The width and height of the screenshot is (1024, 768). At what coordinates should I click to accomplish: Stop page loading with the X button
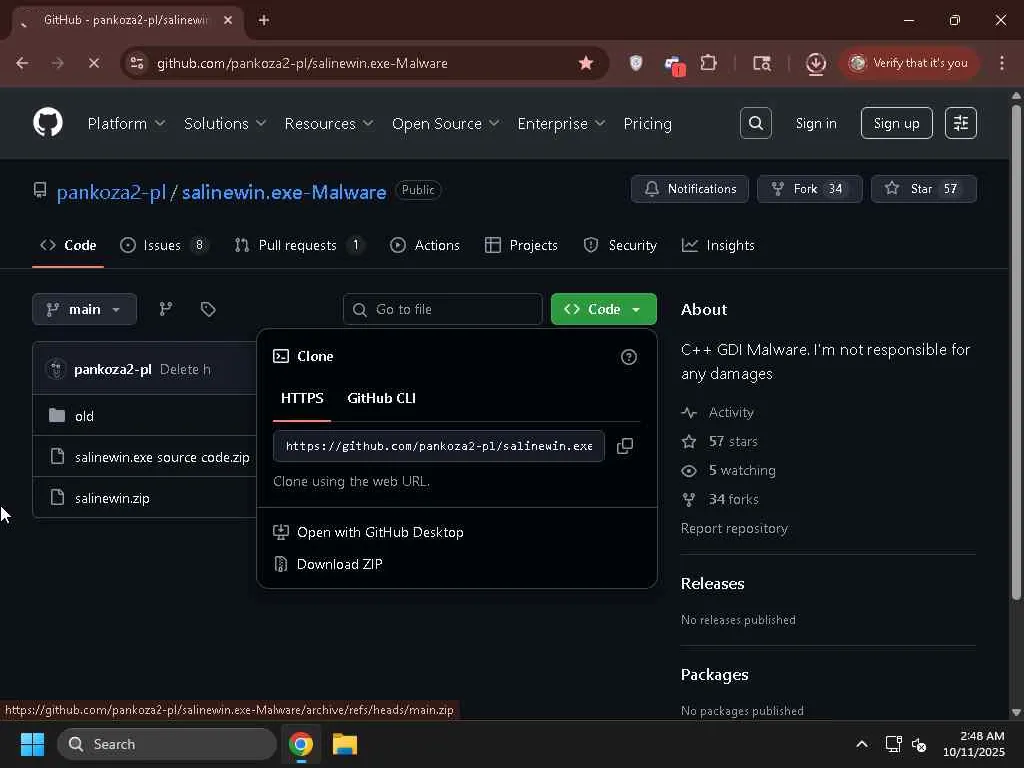click(x=93, y=63)
